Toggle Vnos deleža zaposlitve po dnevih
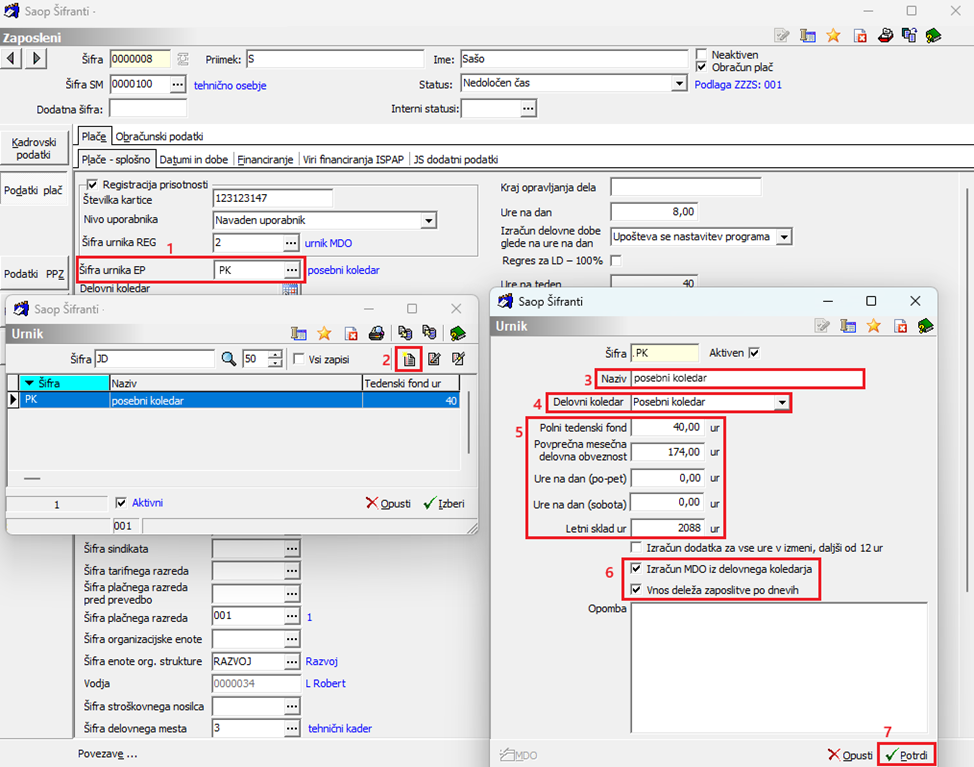The height and width of the screenshot is (767, 974). (636, 589)
